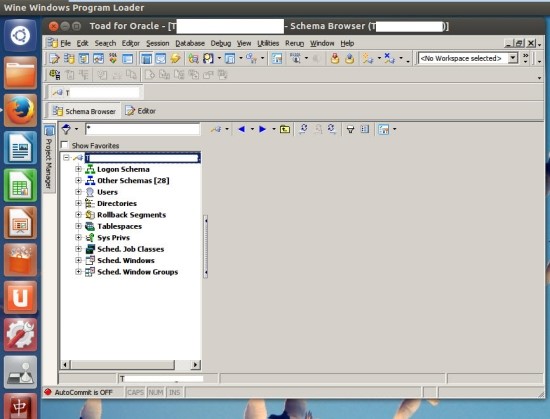Screen dimensions: 550x419
Task: Click the SQL heart icon in main toolbar
Action: (x=113, y=59)
